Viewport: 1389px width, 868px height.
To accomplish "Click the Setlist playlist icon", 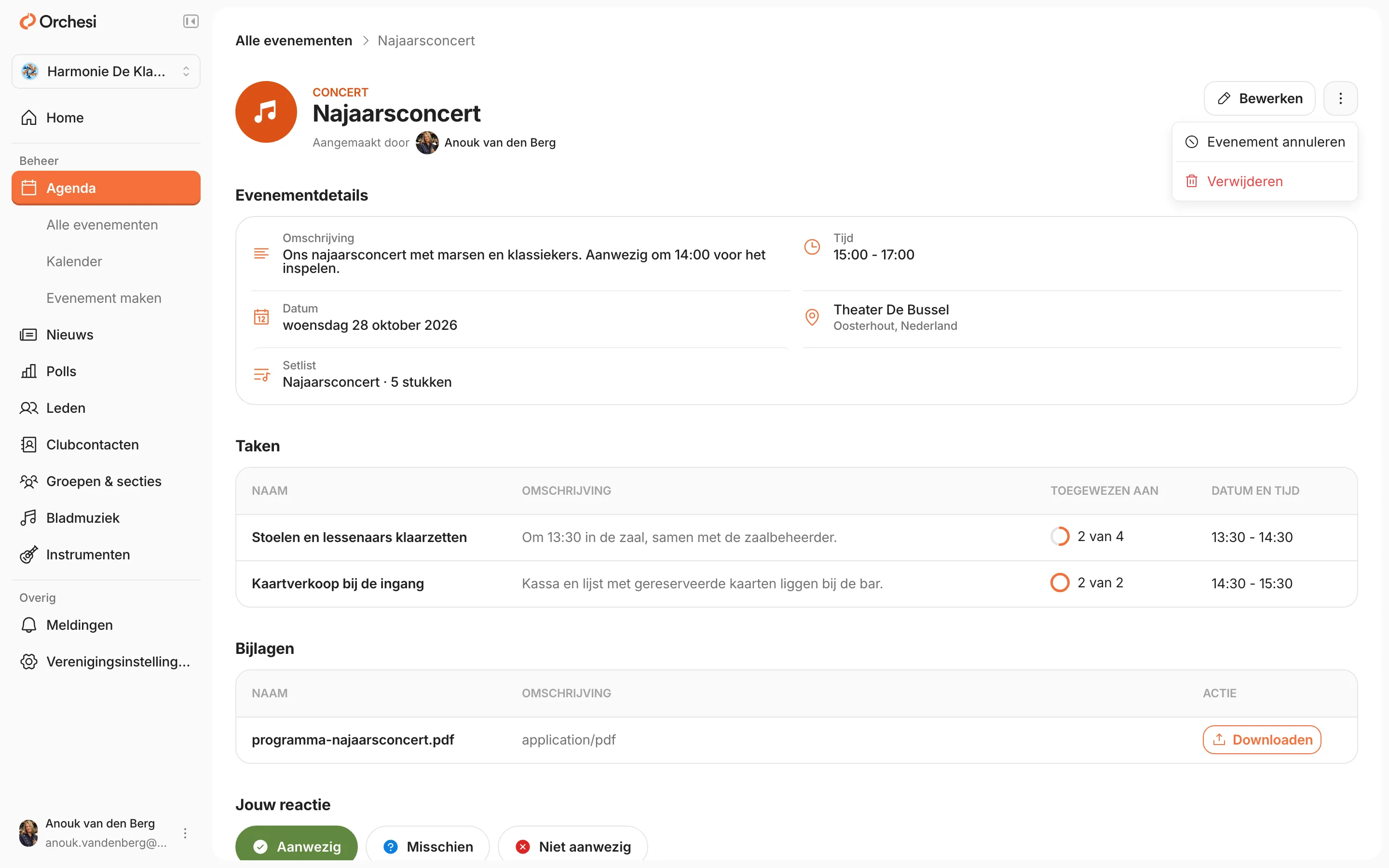I will click(x=262, y=375).
